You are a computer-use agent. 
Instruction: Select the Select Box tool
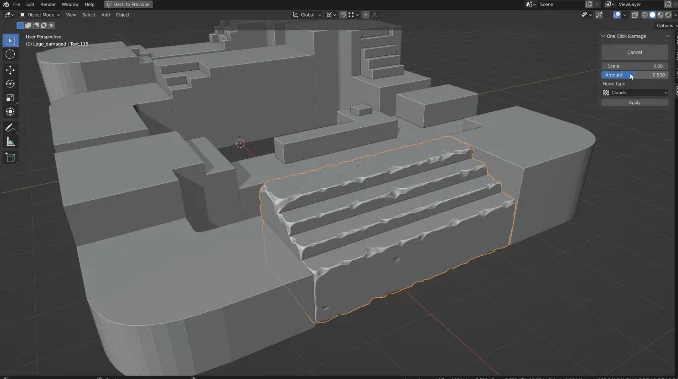[x=10, y=40]
